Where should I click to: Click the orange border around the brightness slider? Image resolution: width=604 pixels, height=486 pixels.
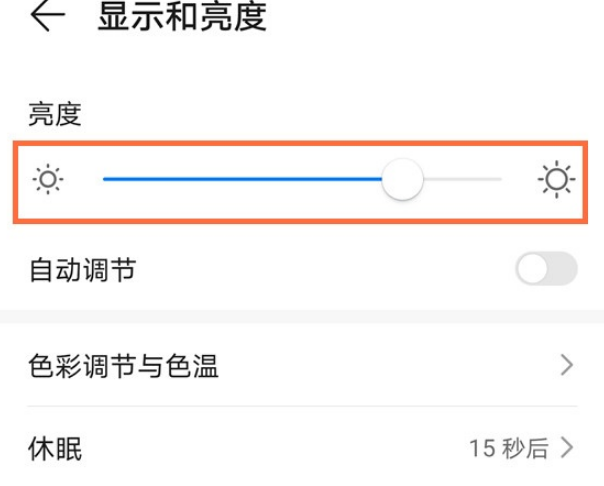[x=302, y=142]
